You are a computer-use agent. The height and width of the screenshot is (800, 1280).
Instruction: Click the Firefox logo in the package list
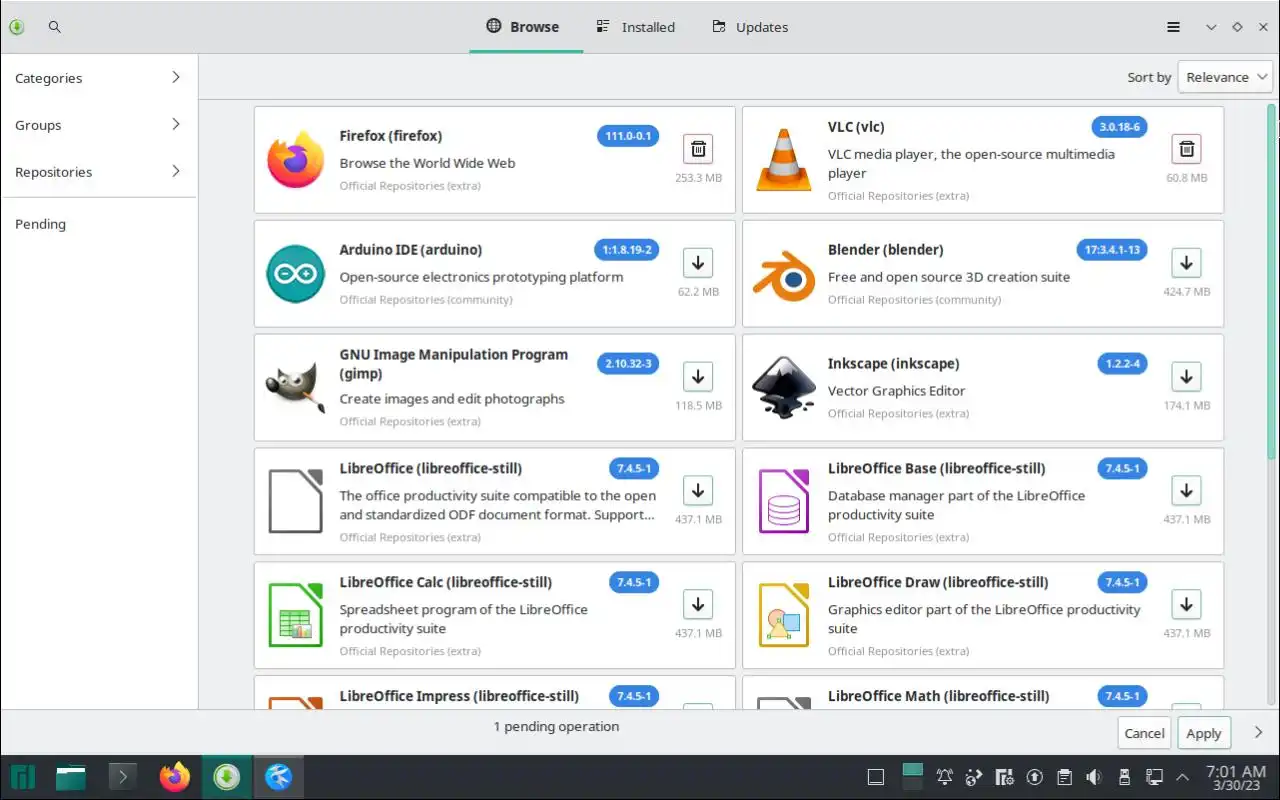pyautogui.click(x=296, y=160)
